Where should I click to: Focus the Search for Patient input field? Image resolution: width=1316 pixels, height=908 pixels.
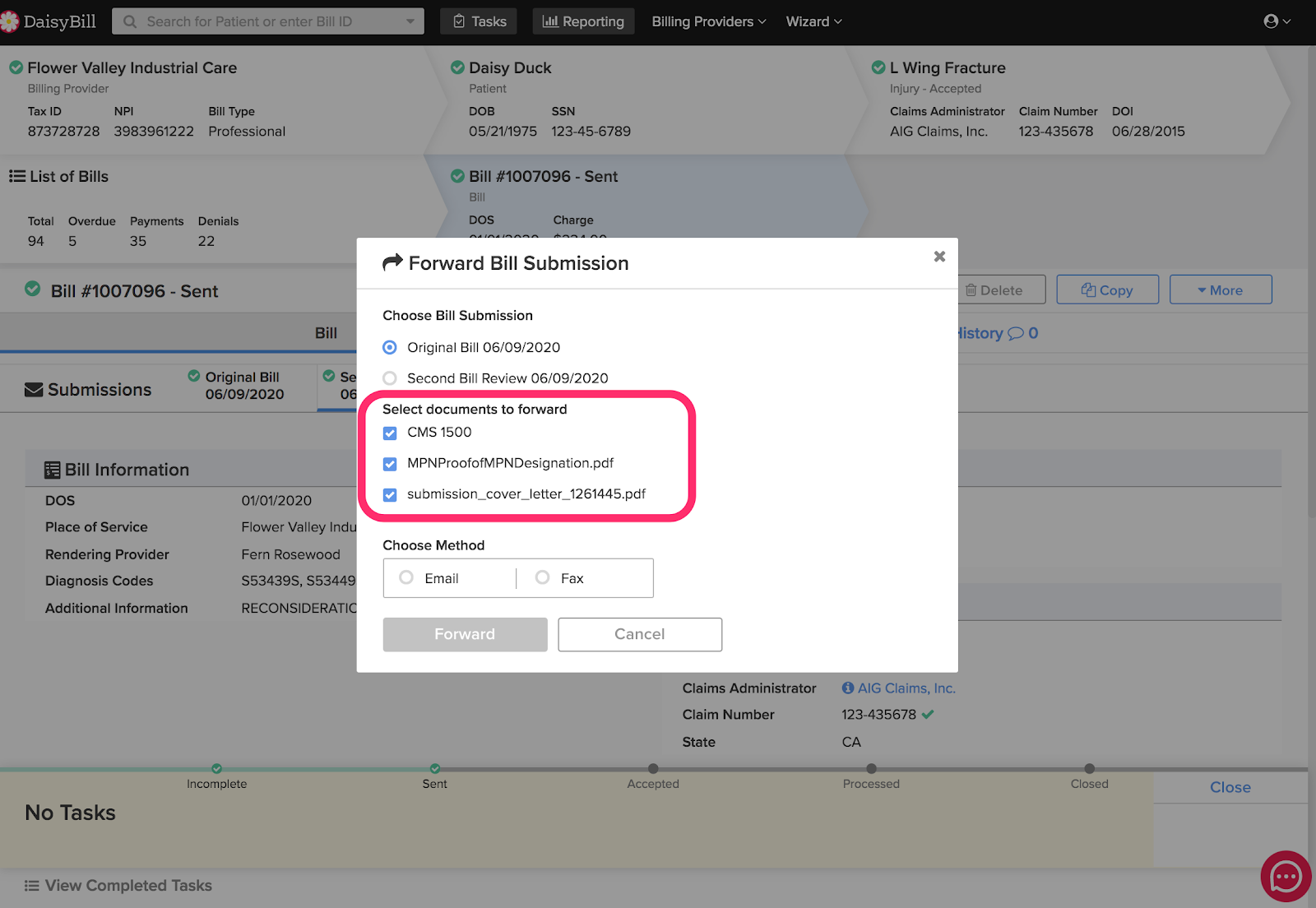268,21
